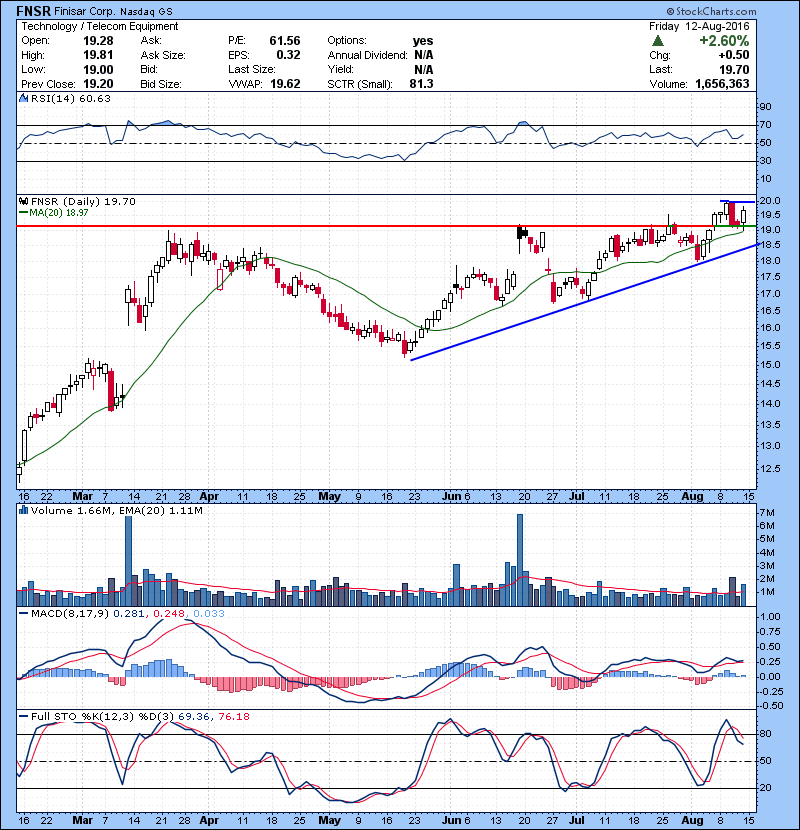Click the MACD(8,17,9) legend label
Viewport: 800px width, 830px height.
(x=70, y=614)
